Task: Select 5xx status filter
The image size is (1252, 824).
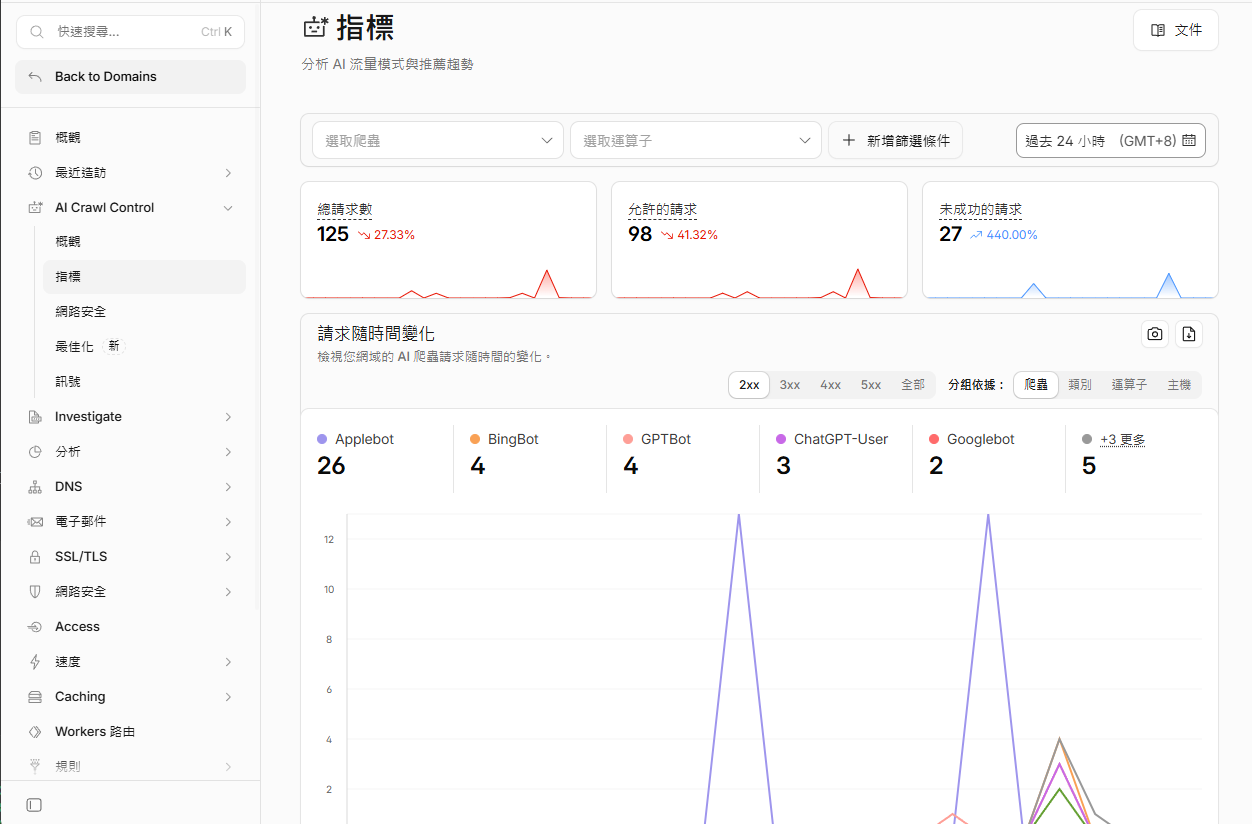Action: pos(871,385)
